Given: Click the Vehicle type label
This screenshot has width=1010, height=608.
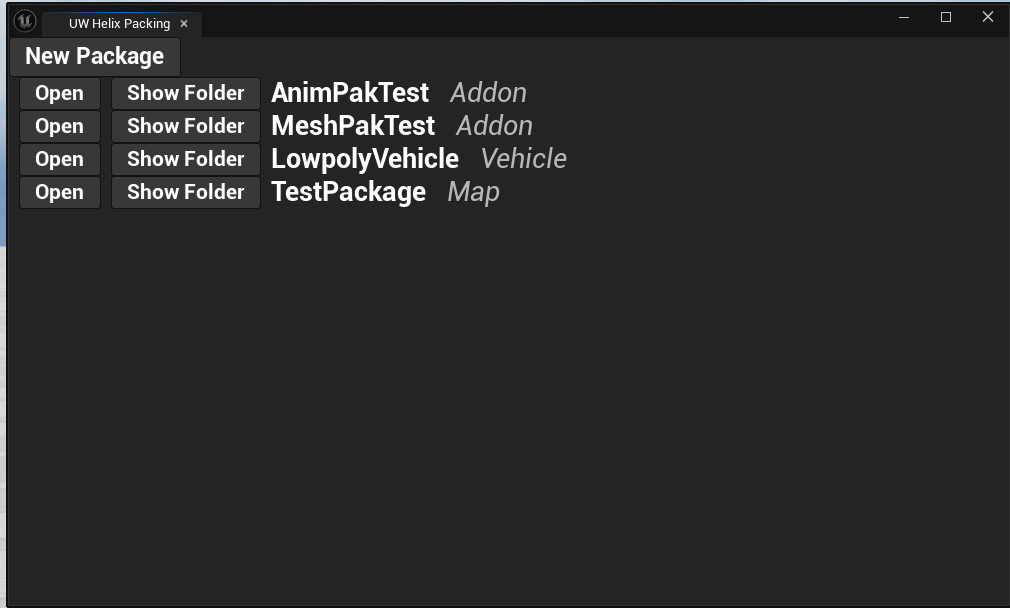Looking at the screenshot, I should pyautogui.click(x=524, y=159).
